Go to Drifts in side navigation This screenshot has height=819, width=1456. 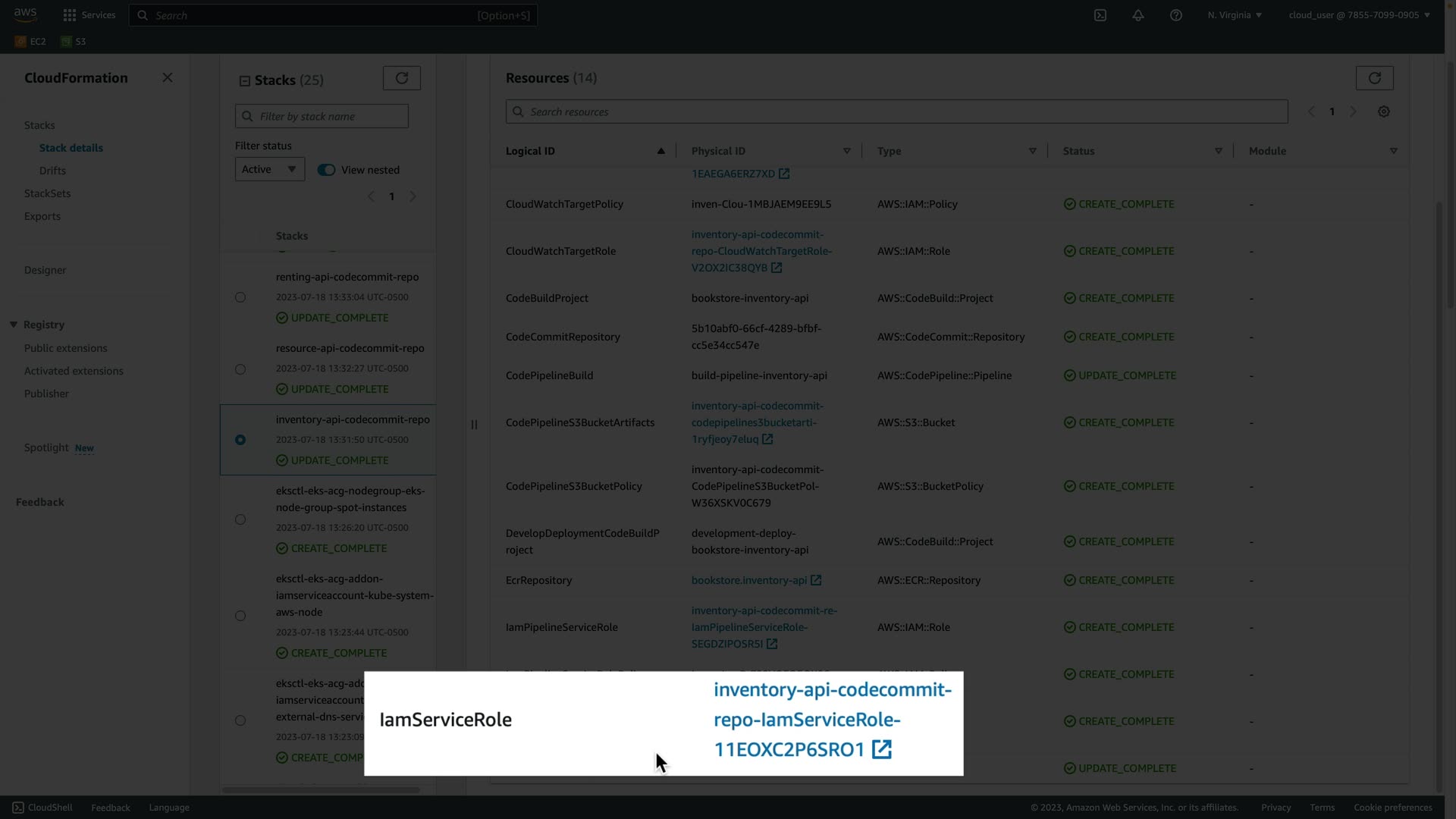coord(52,171)
